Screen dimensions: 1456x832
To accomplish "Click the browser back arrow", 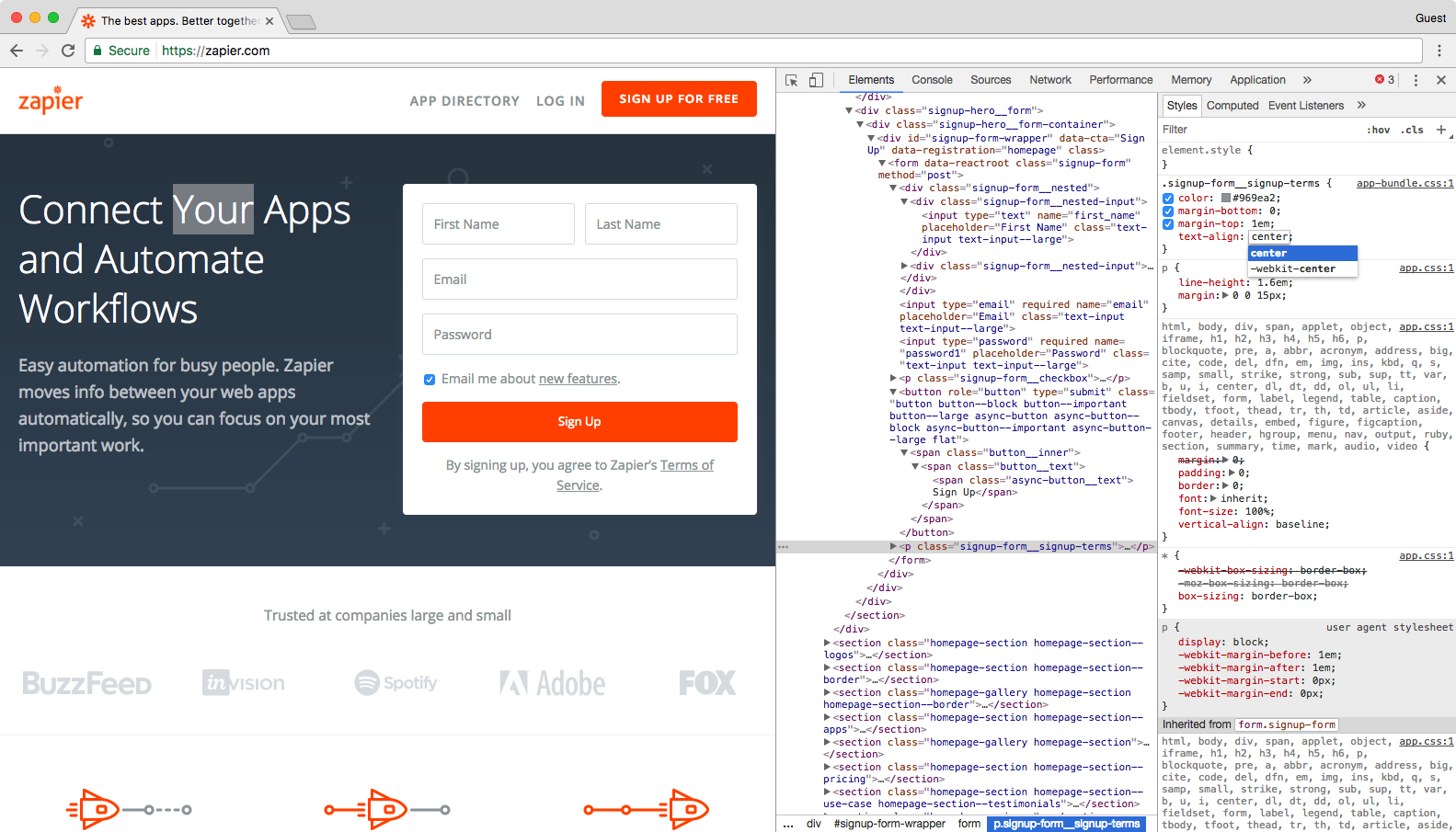I will point(17,51).
